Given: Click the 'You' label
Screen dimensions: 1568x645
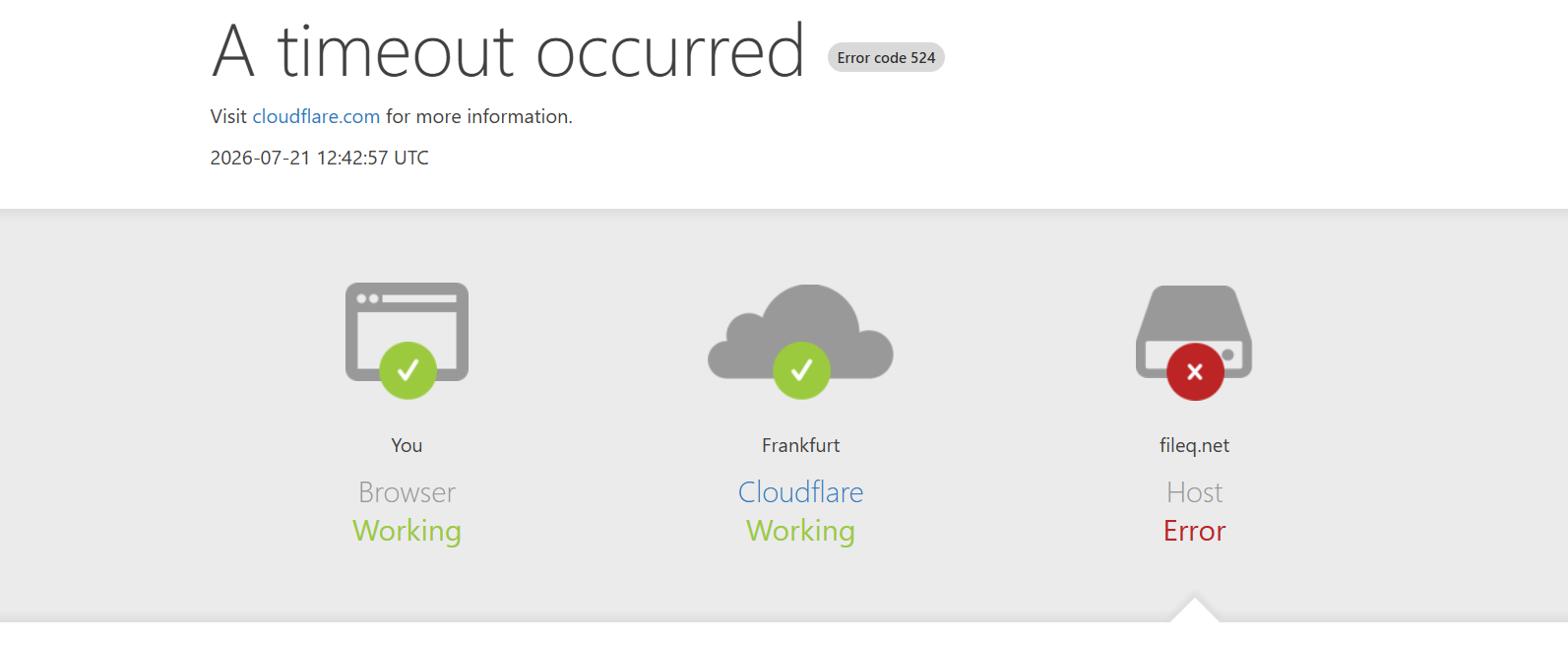Looking at the screenshot, I should click(x=407, y=445).
